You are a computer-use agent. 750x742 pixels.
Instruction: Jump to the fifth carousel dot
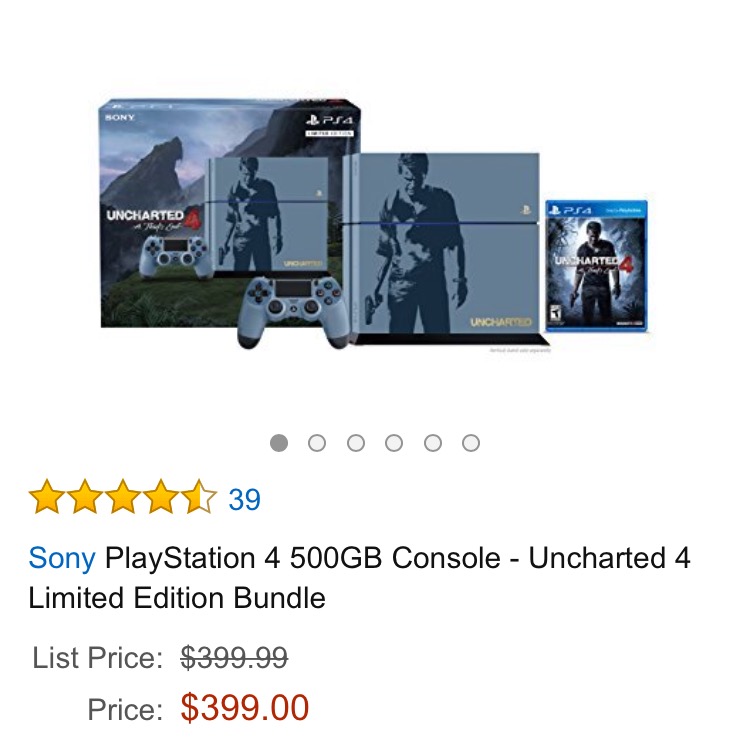tap(433, 443)
